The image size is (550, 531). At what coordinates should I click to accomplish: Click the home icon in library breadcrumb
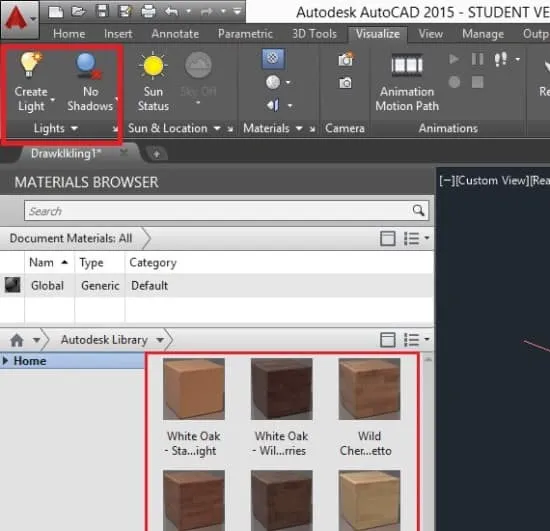(x=17, y=340)
